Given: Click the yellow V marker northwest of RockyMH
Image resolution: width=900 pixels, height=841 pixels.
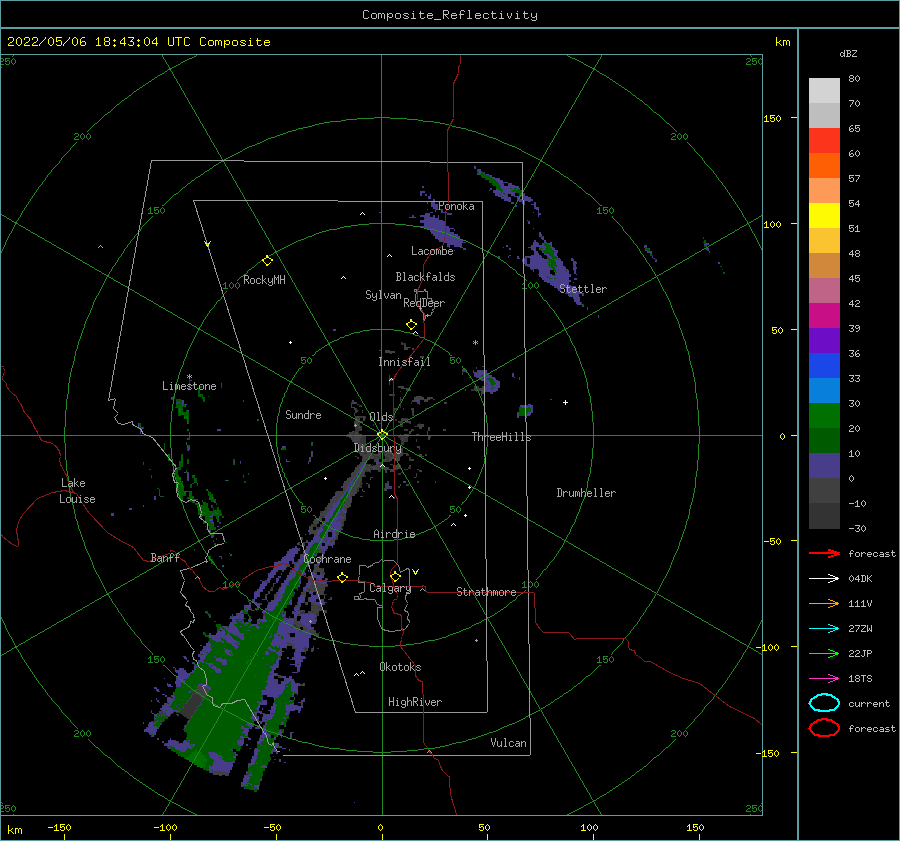Looking at the screenshot, I should click(208, 244).
